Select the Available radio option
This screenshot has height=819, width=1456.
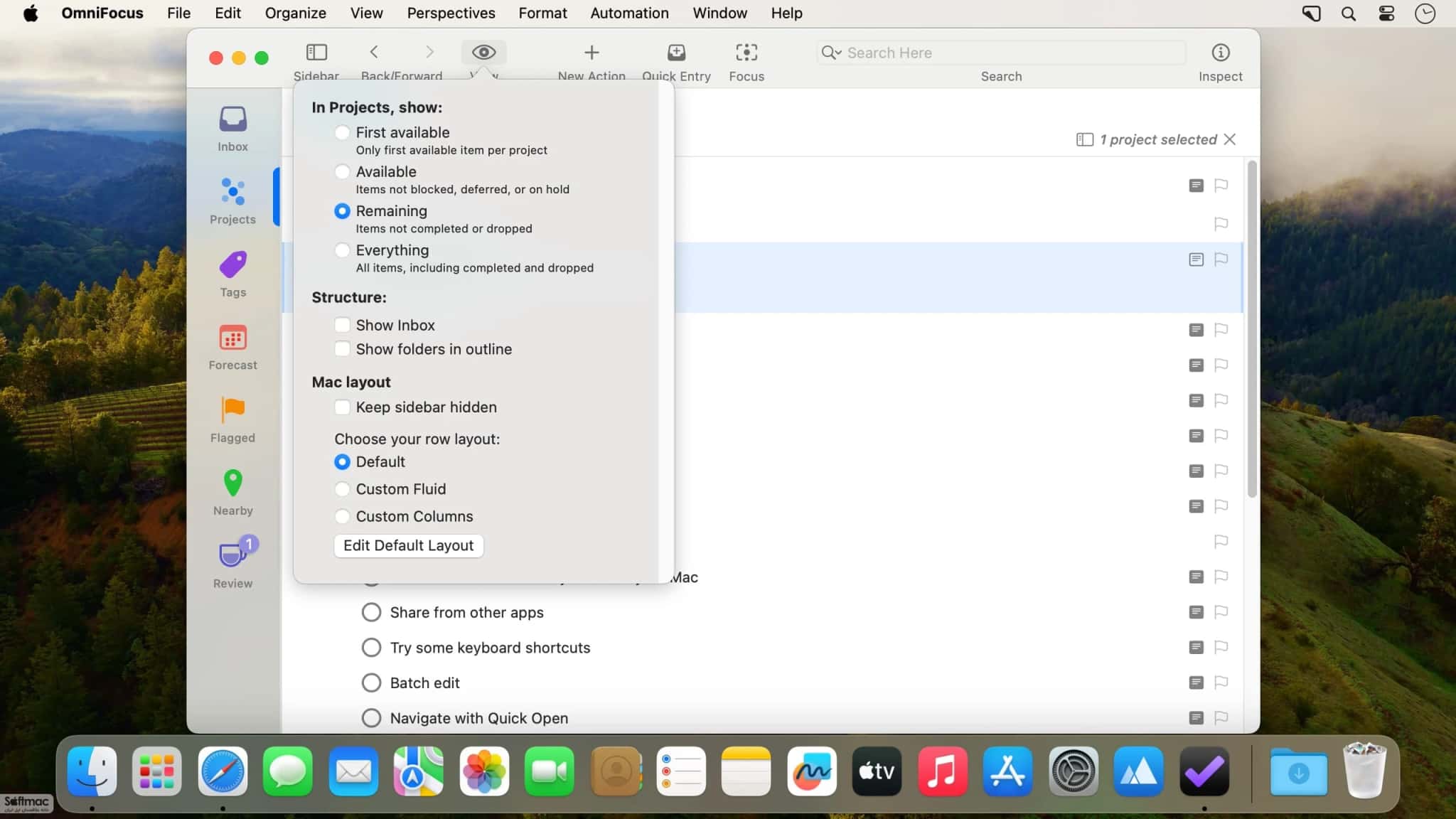pyautogui.click(x=342, y=171)
